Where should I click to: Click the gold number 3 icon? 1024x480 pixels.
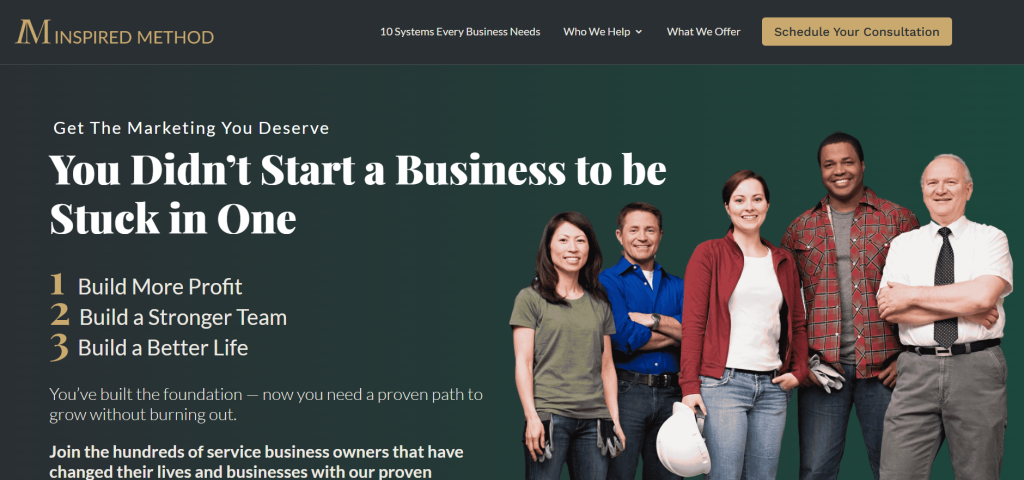tap(59, 347)
